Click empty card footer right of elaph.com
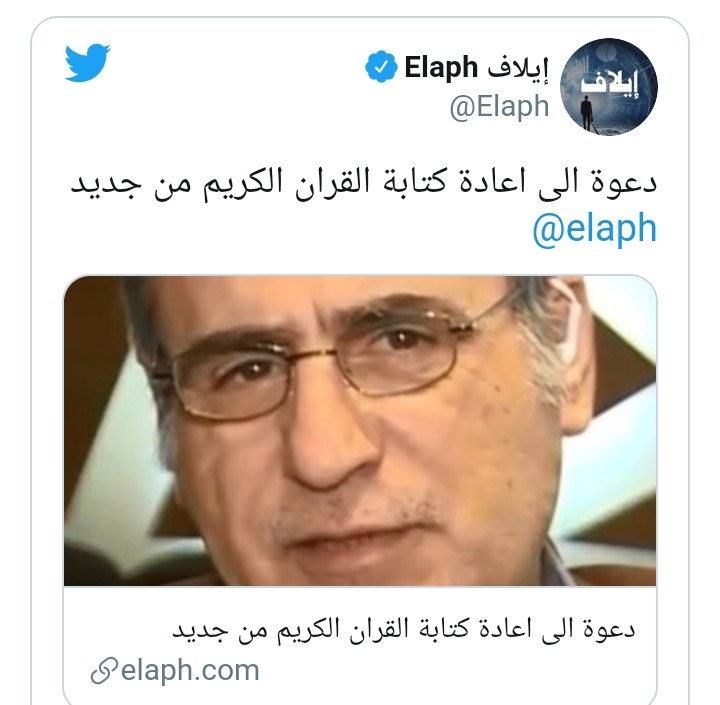This screenshot has width=720, height=705. tap(455, 671)
